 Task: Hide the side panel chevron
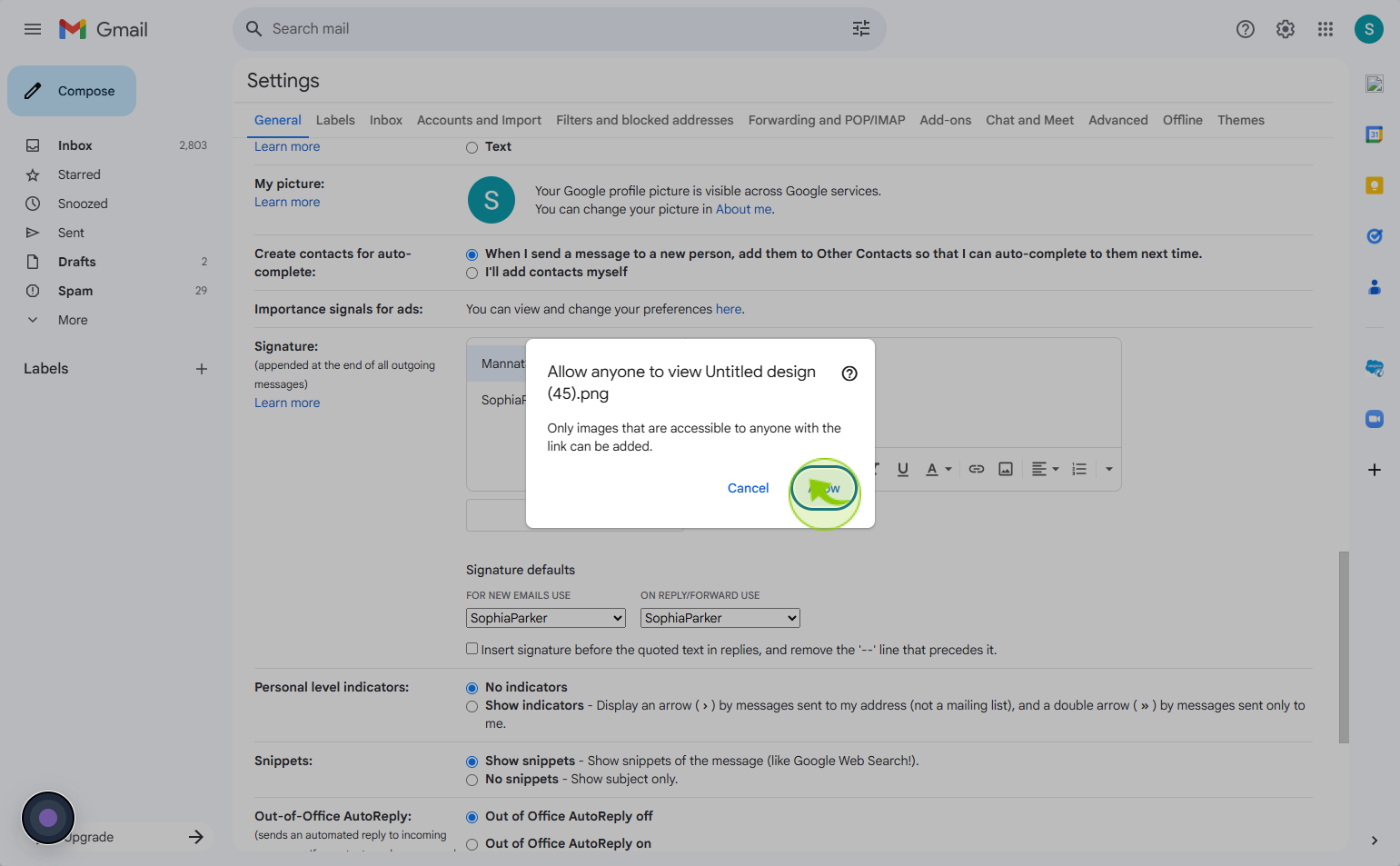coord(1375,841)
